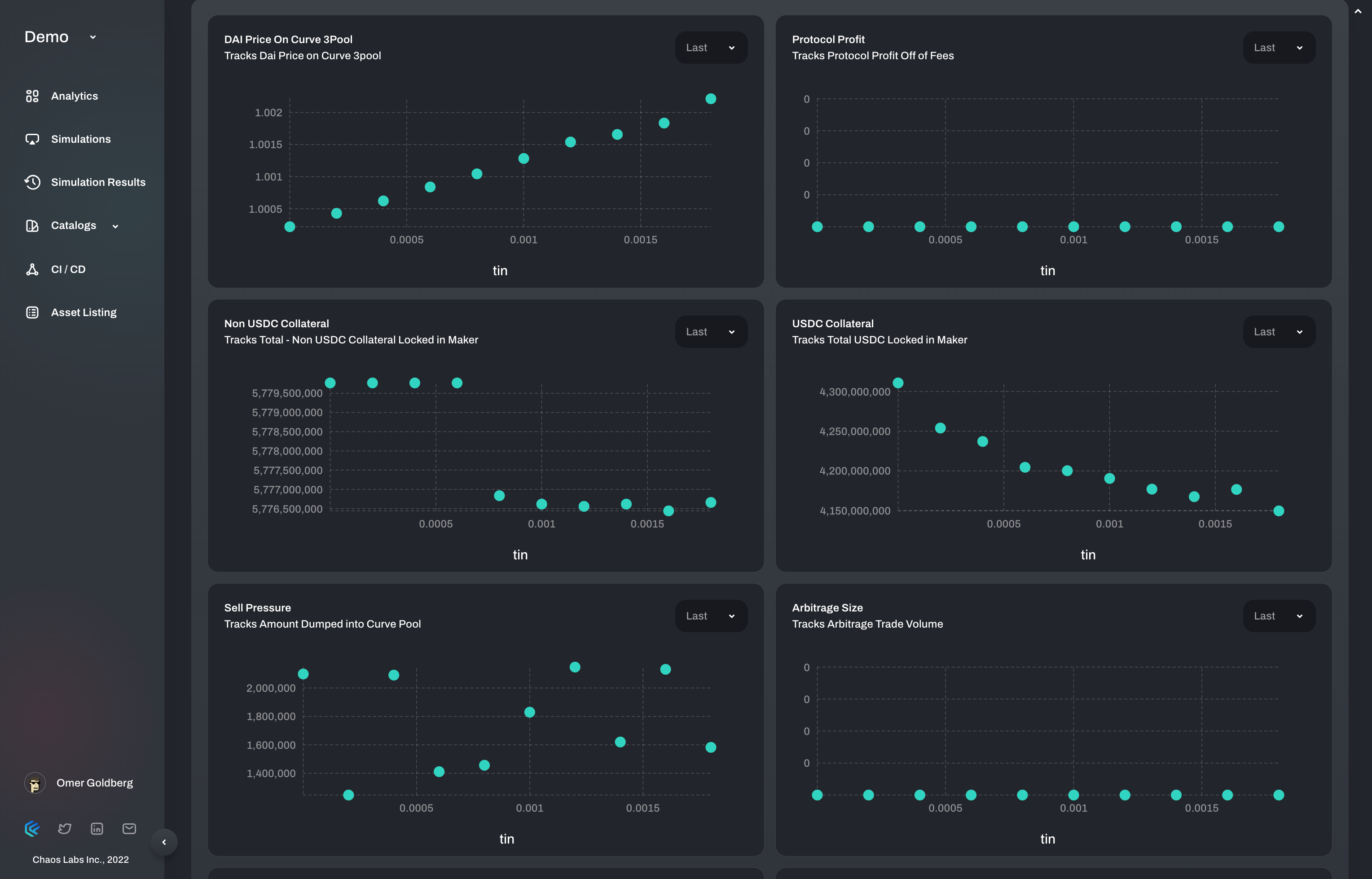Click the Simulations monitor icon
Image resolution: width=1372 pixels, height=879 pixels.
pos(32,139)
